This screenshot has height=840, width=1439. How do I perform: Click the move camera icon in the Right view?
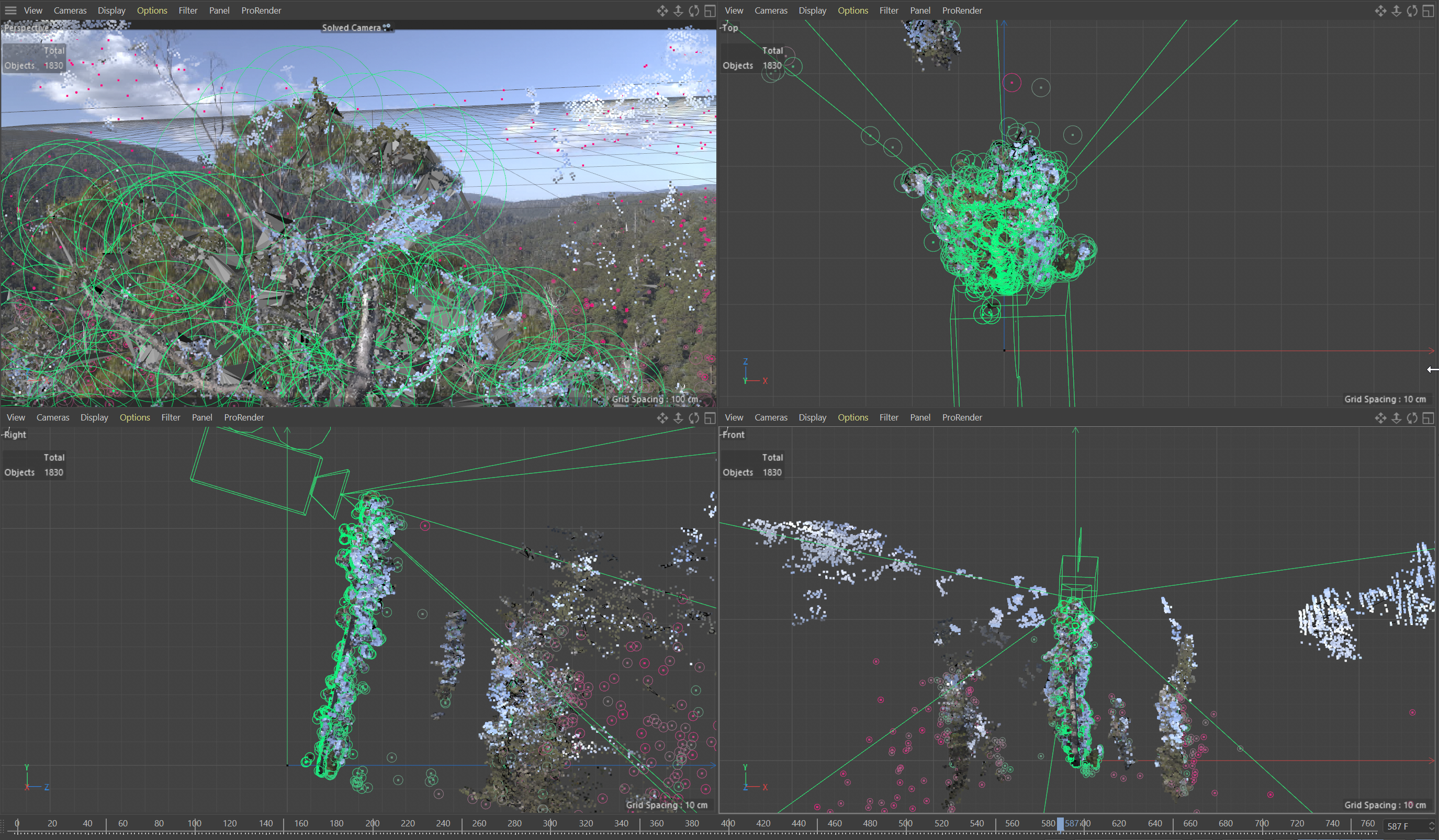(x=662, y=418)
